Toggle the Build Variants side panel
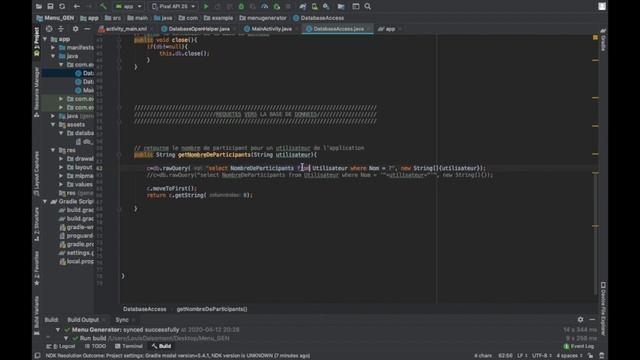This screenshot has height=360, width=640. 37,315
